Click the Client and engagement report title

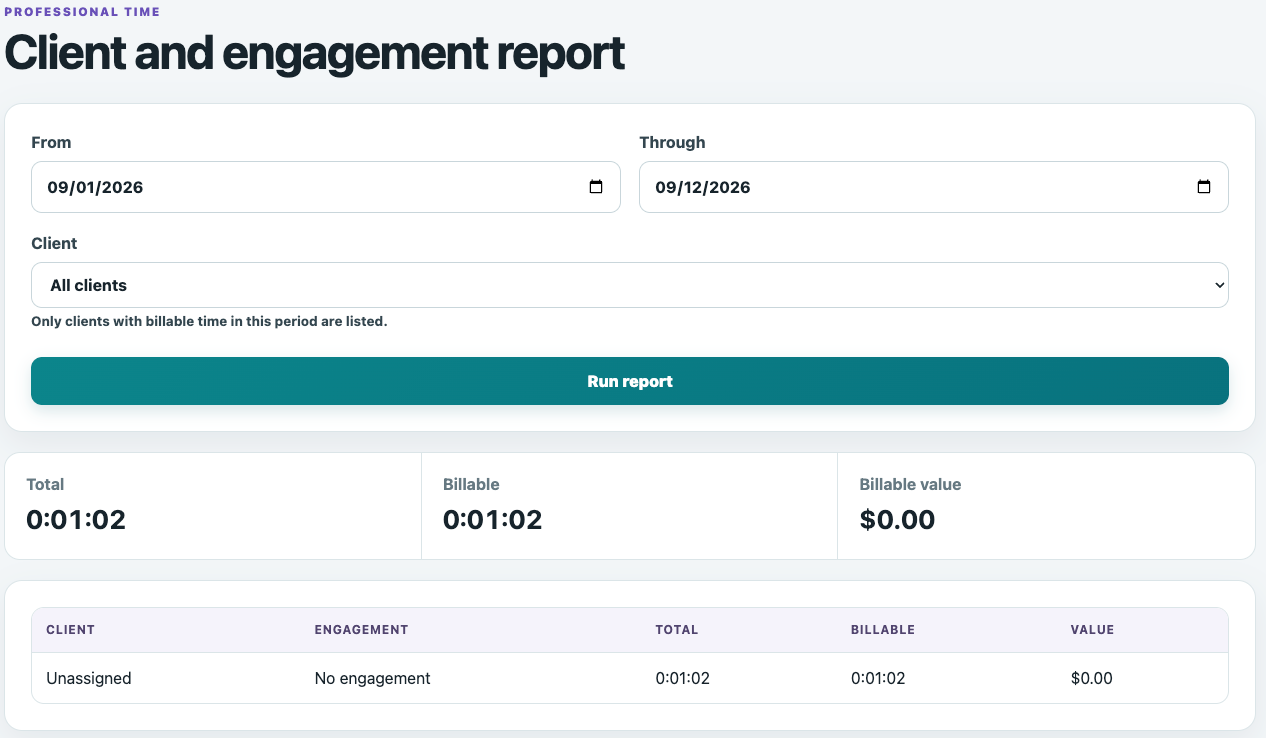click(315, 54)
